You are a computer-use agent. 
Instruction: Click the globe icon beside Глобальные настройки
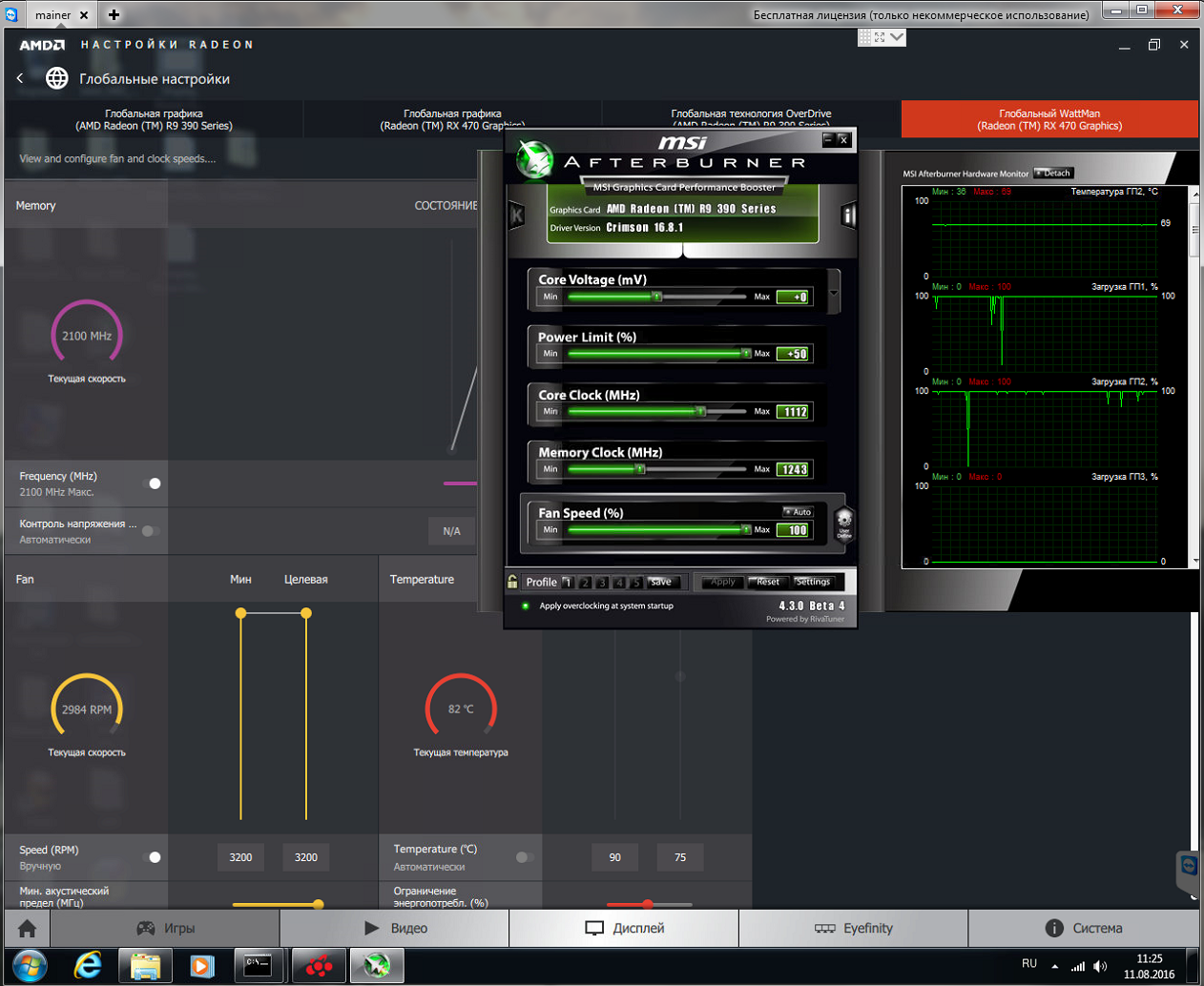(x=57, y=78)
